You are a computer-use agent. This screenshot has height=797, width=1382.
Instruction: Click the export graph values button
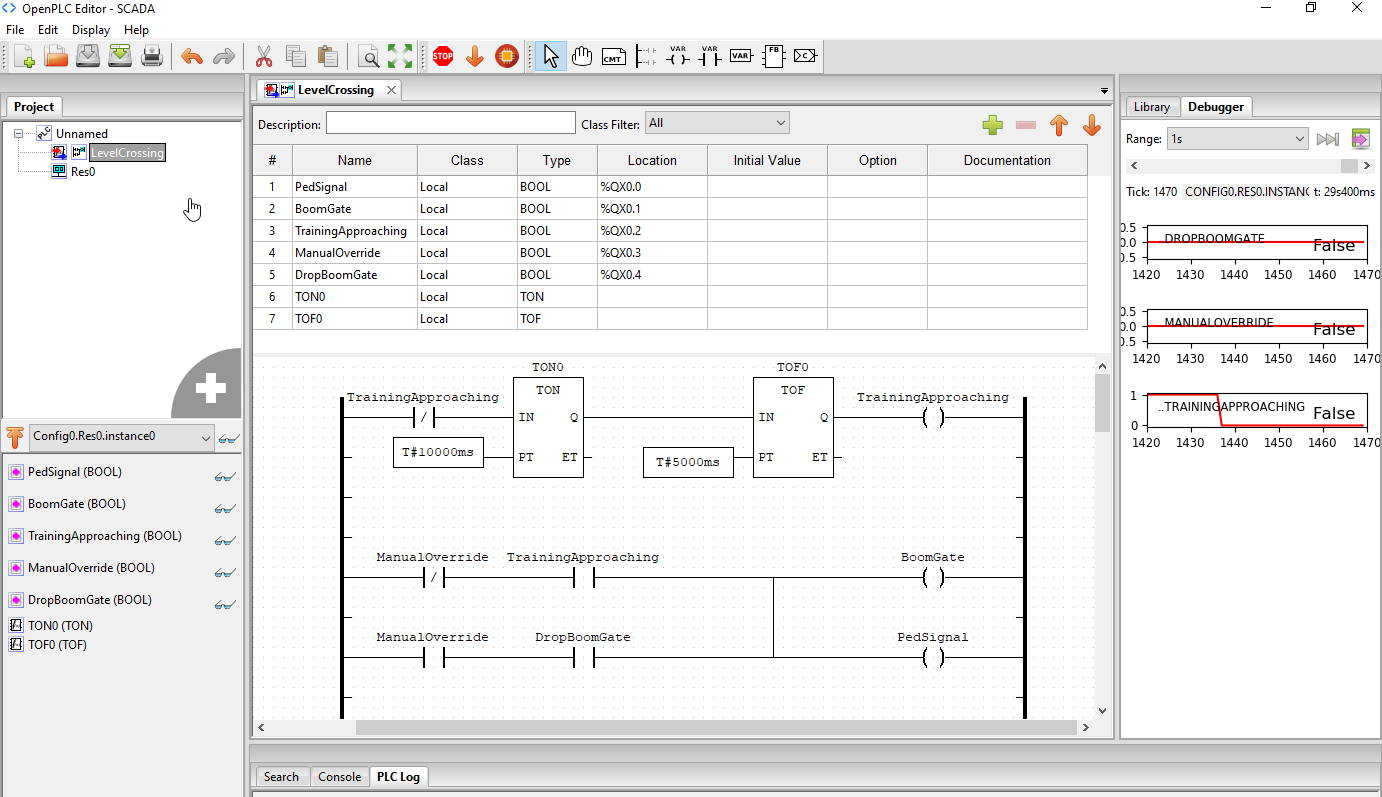click(x=1361, y=138)
